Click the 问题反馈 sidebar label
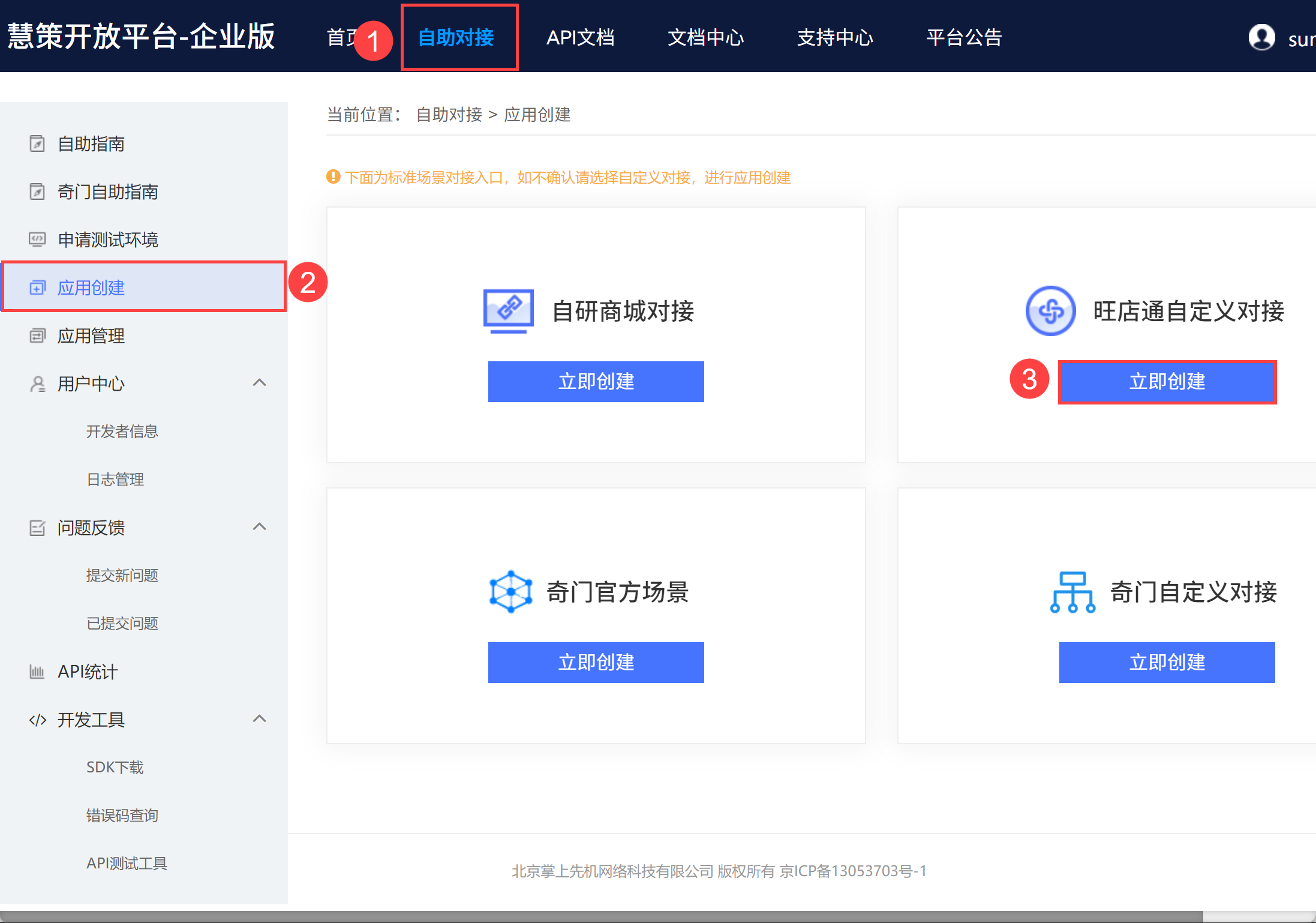The image size is (1316, 923). click(91, 528)
